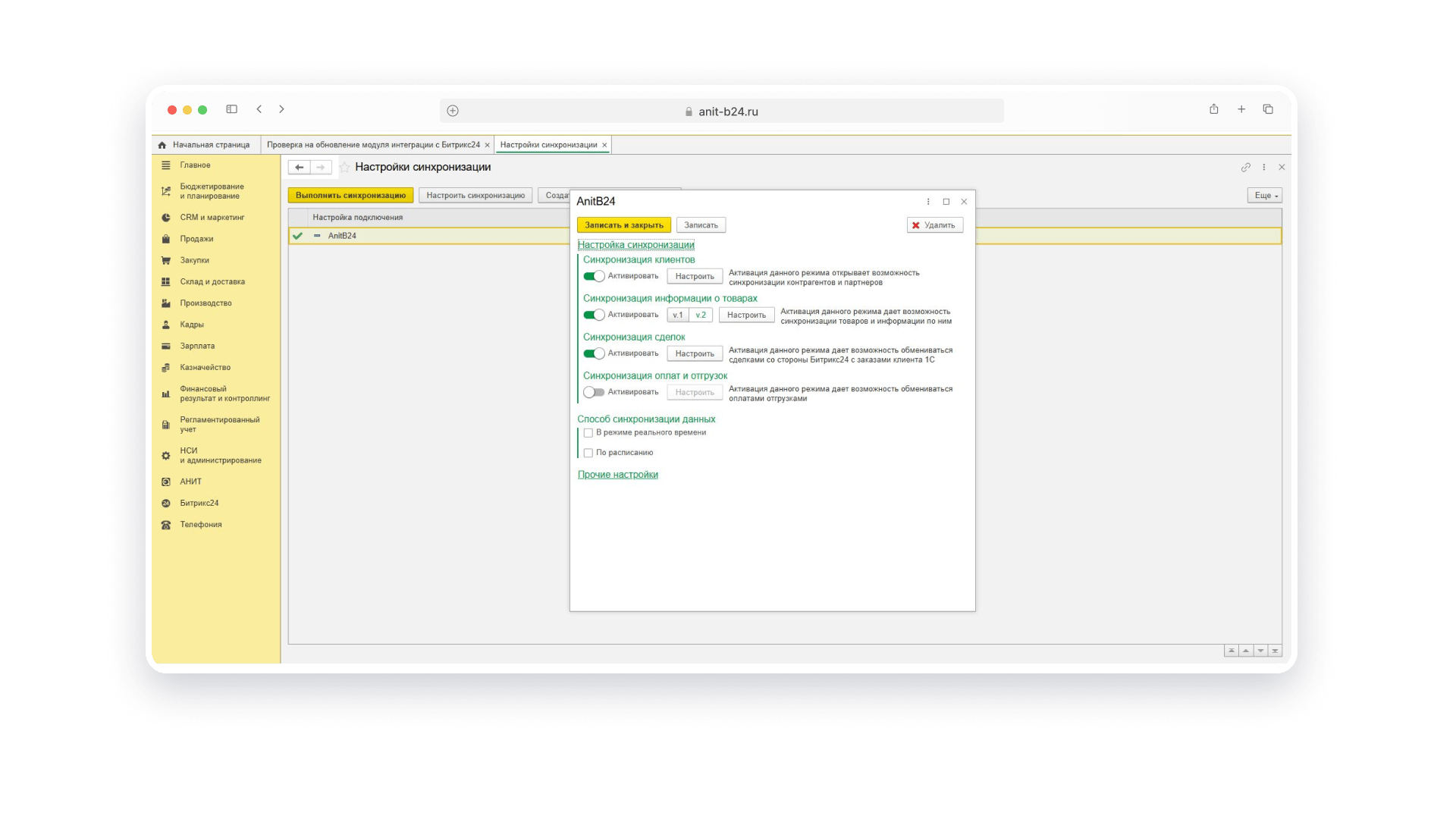The height and width of the screenshot is (819, 1456).
Task: Disable client synchronization toggle
Action: (x=594, y=276)
